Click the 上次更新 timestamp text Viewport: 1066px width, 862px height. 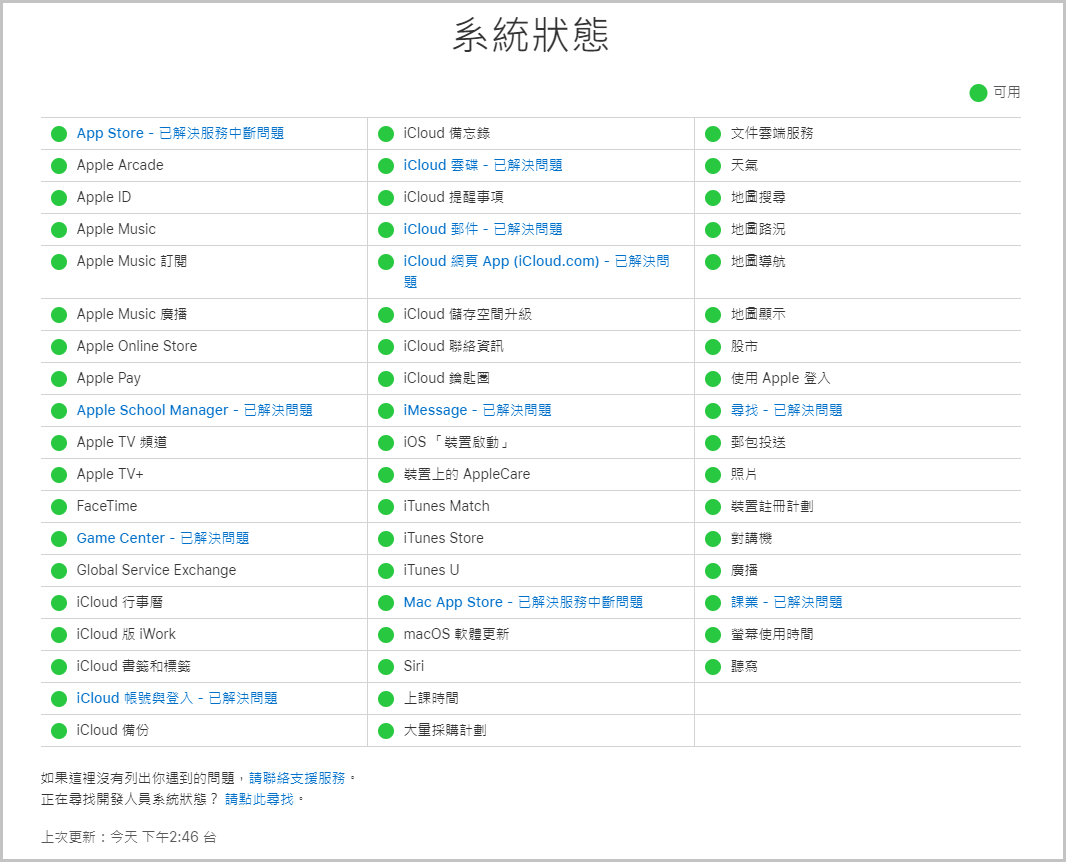pos(128,837)
